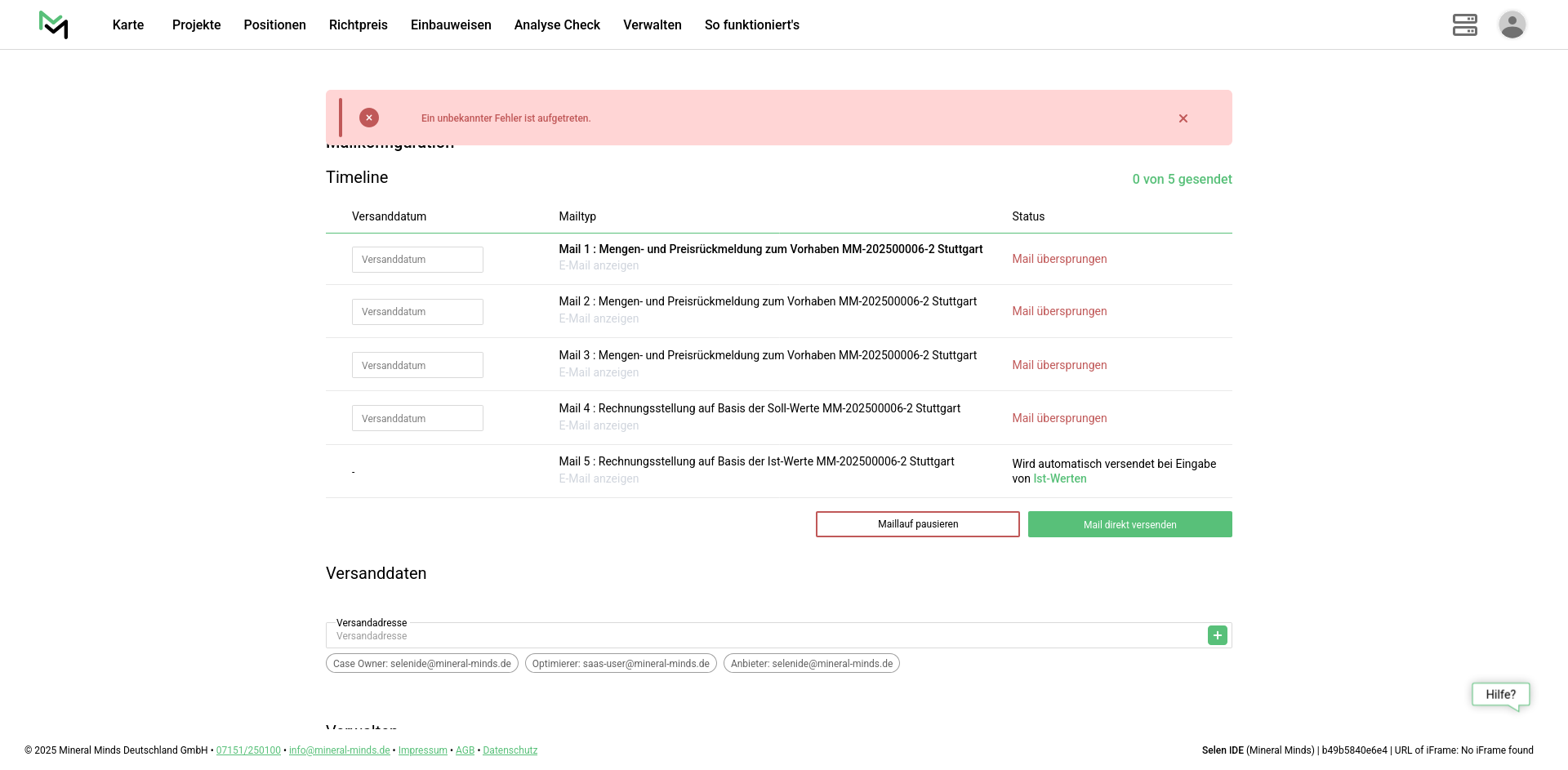Open the Impressum footer link
The image size is (1568, 770).
click(x=422, y=750)
